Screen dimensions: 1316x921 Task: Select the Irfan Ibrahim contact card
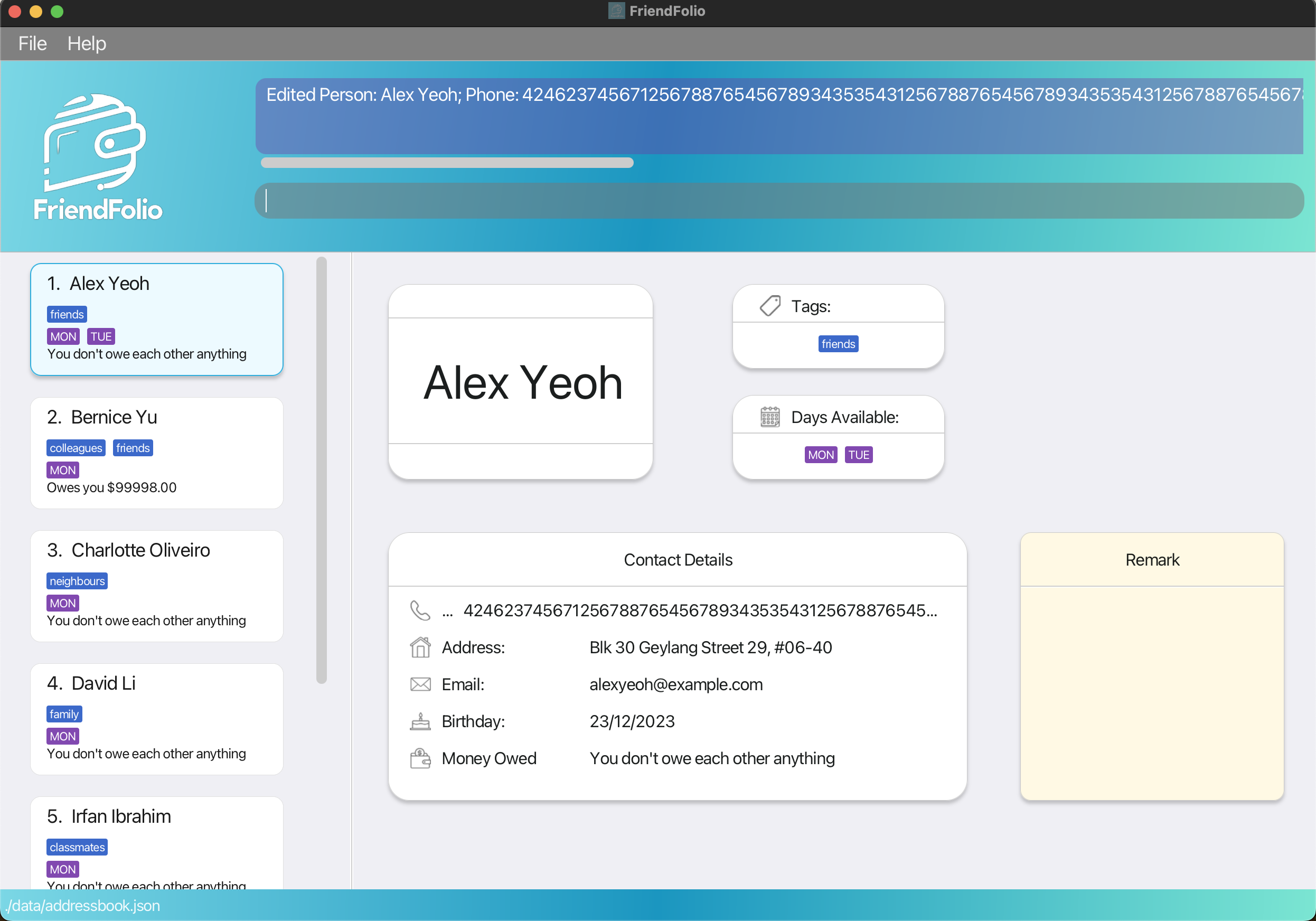pyautogui.click(x=156, y=842)
